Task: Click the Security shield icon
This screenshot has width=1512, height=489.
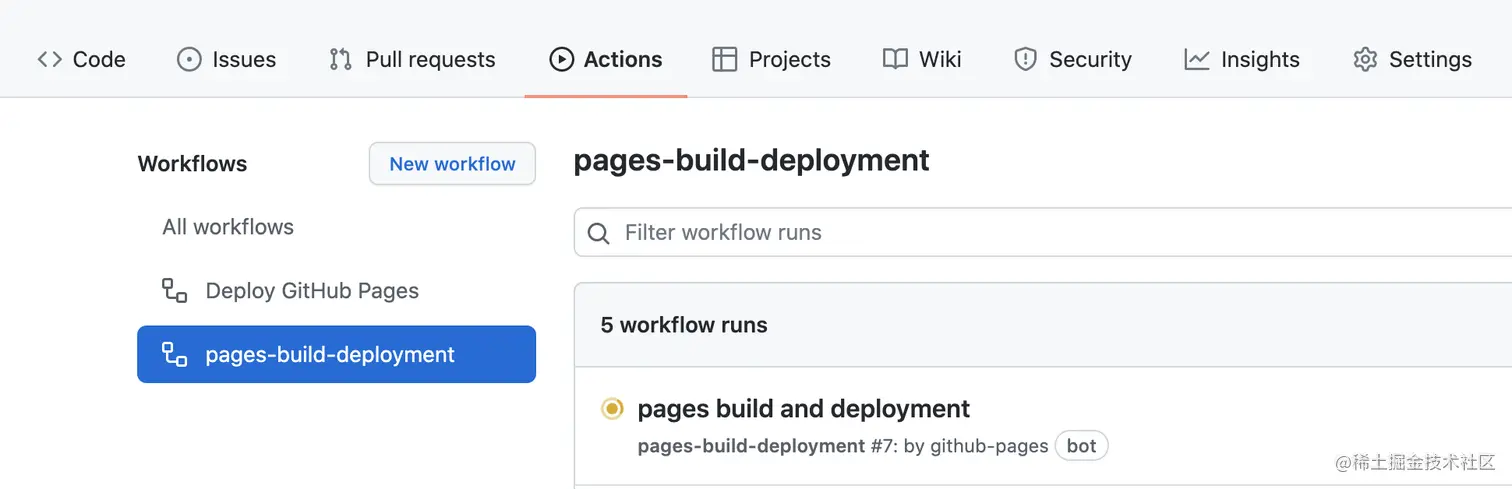Action: [x=1025, y=59]
